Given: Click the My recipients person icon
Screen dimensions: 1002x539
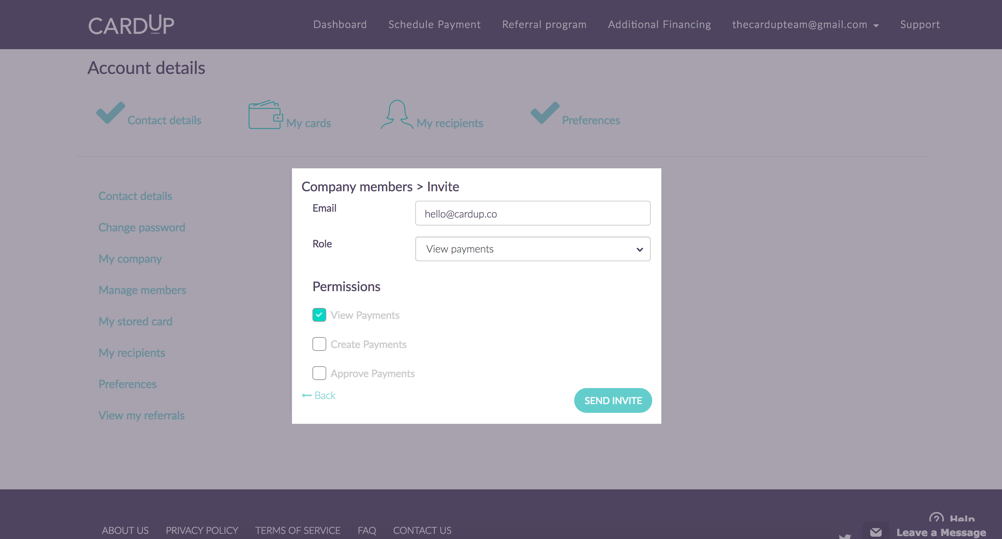Looking at the screenshot, I should tap(396, 114).
